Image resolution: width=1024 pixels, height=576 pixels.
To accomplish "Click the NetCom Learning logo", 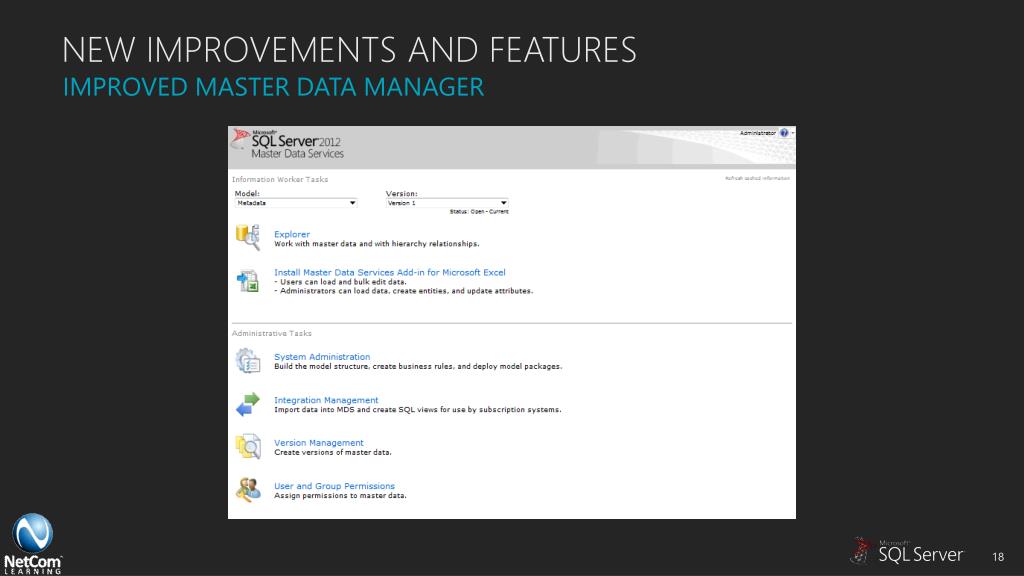I will click(33, 543).
